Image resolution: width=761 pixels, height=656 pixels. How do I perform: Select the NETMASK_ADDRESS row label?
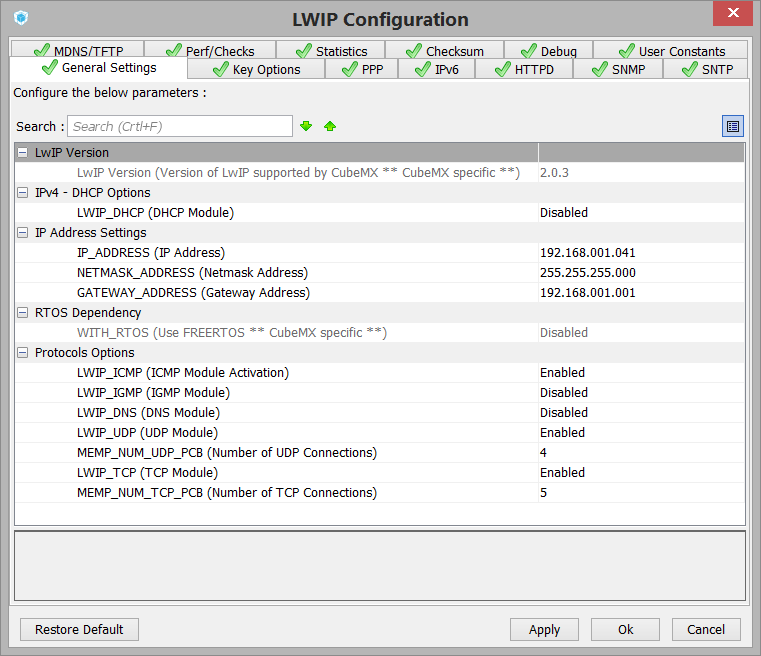[x=192, y=273]
